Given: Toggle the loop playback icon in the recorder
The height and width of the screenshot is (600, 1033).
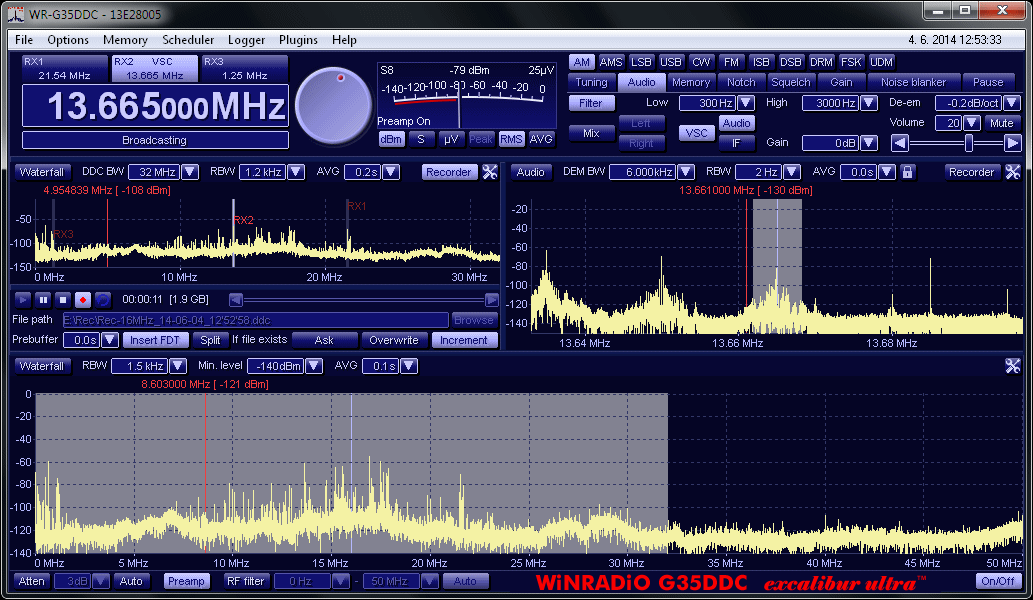Looking at the screenshot, I should coord(102,299).
